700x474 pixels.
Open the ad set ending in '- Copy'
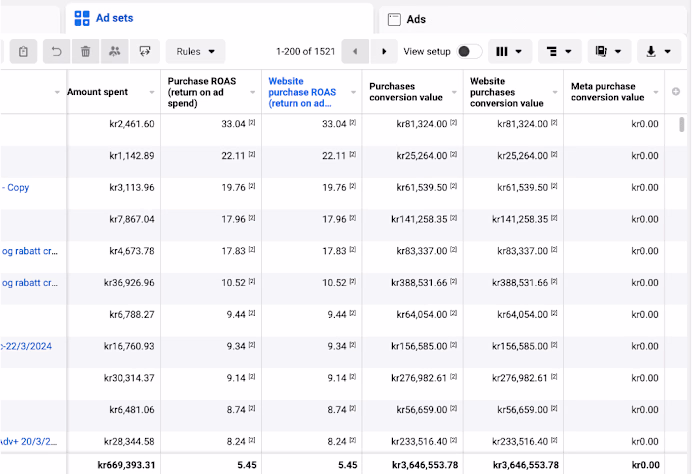[15, 187]
